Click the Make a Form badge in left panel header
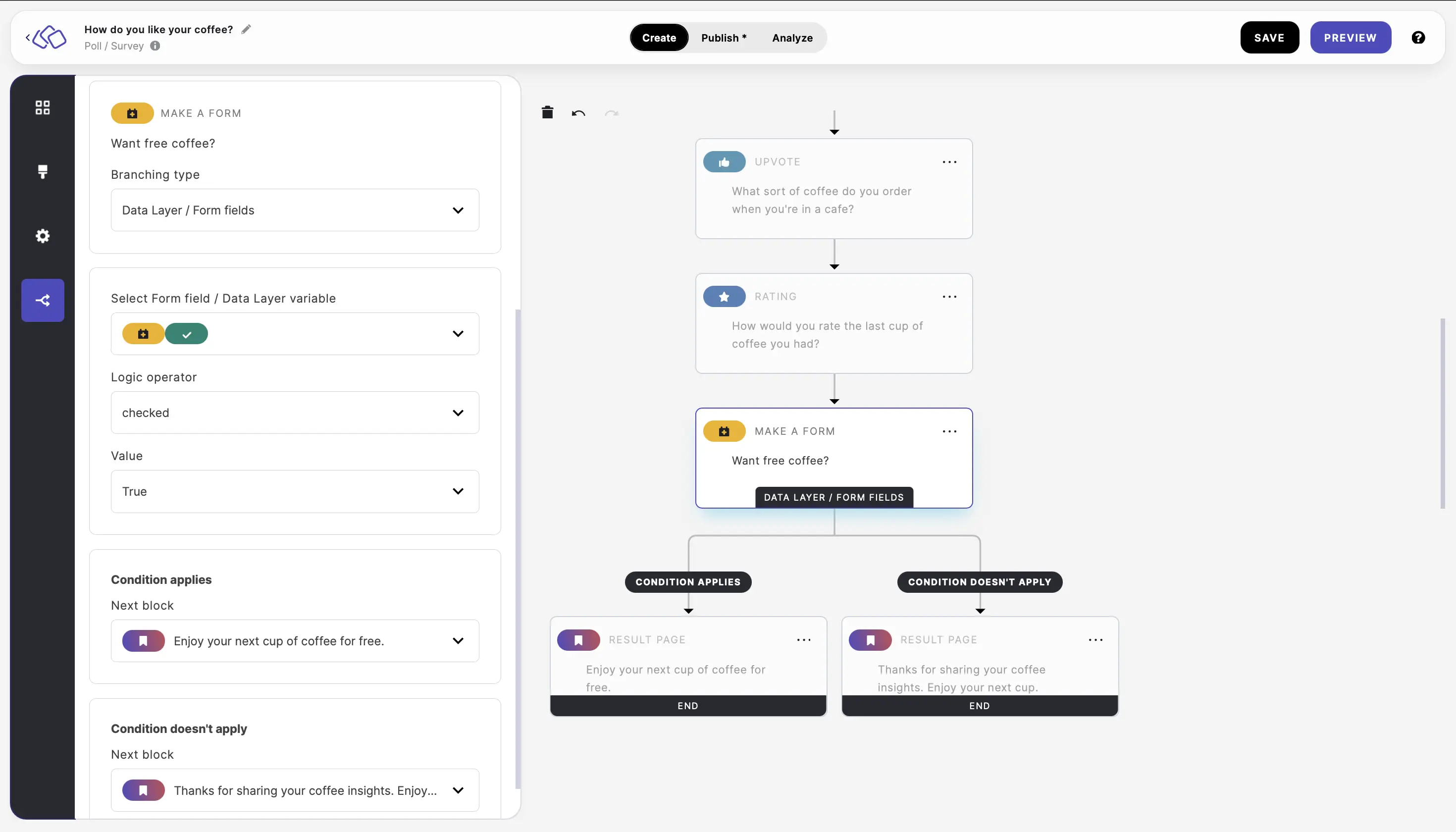Screen dimensions: 1456x832 tap(132, 113)
